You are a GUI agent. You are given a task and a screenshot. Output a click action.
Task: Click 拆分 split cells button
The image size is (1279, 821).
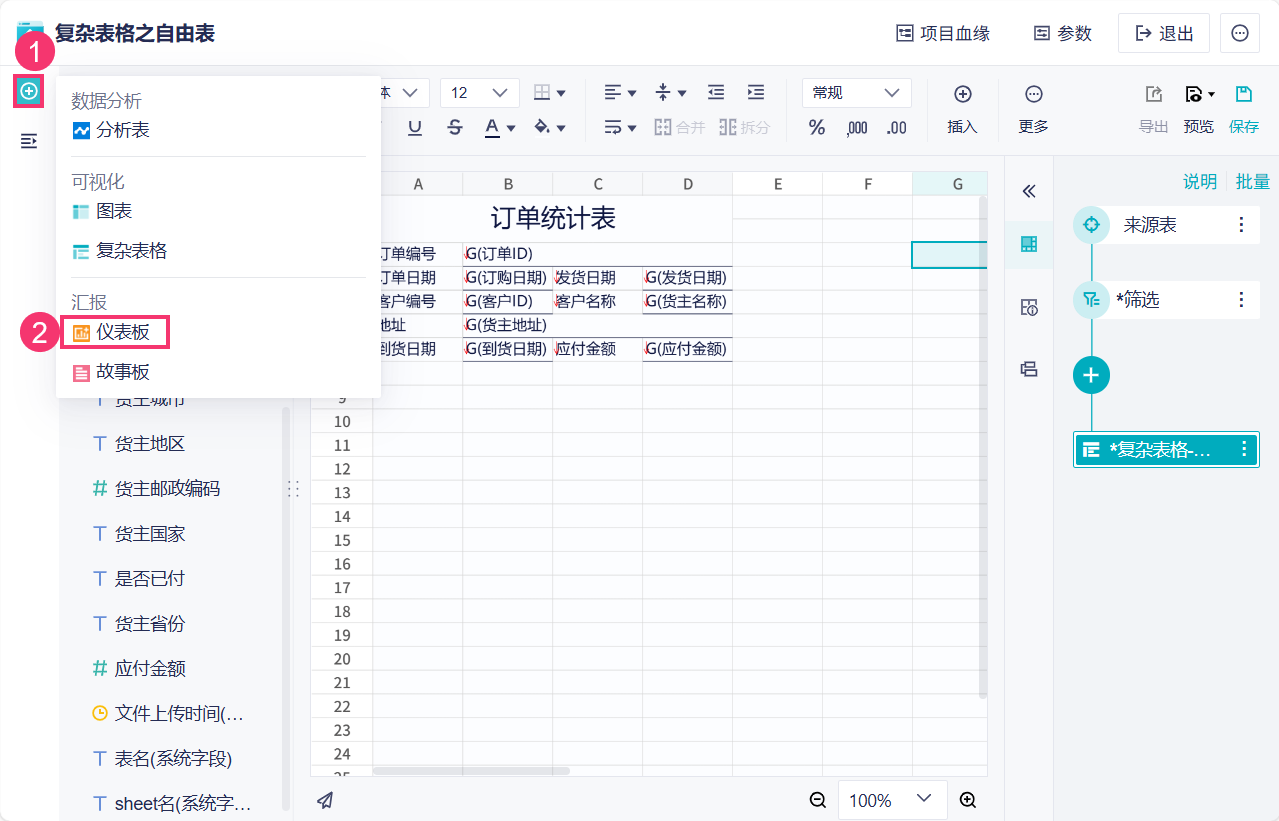pos(744,127)
